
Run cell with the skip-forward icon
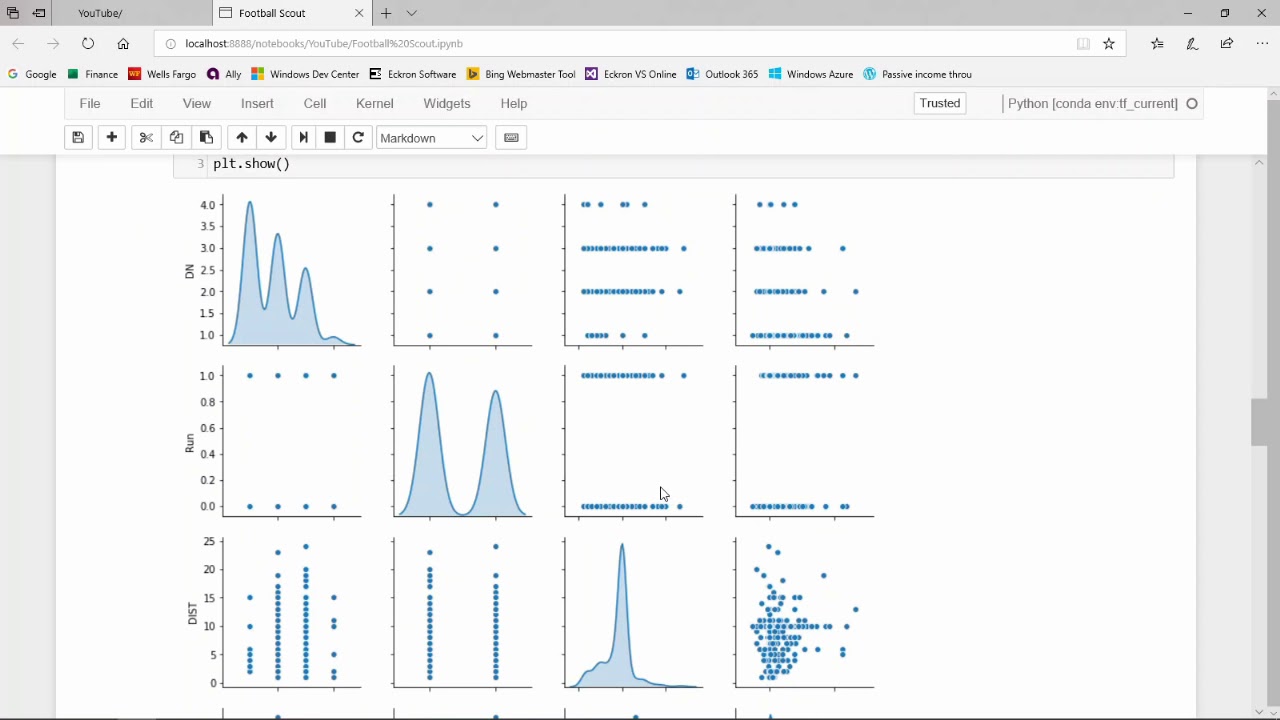[303, 138]
